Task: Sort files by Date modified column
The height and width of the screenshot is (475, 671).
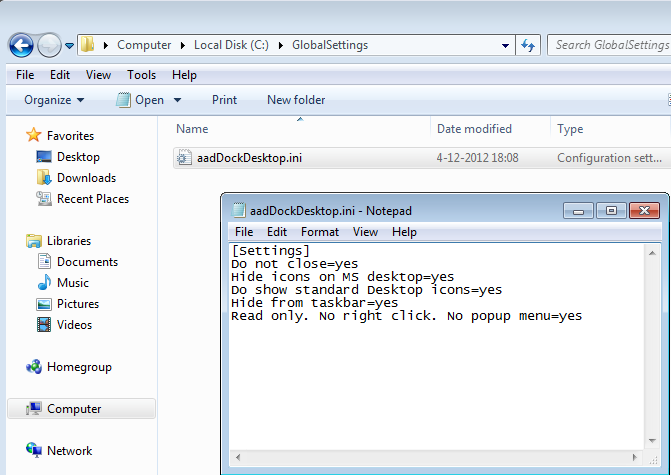Action: point(474,129)
